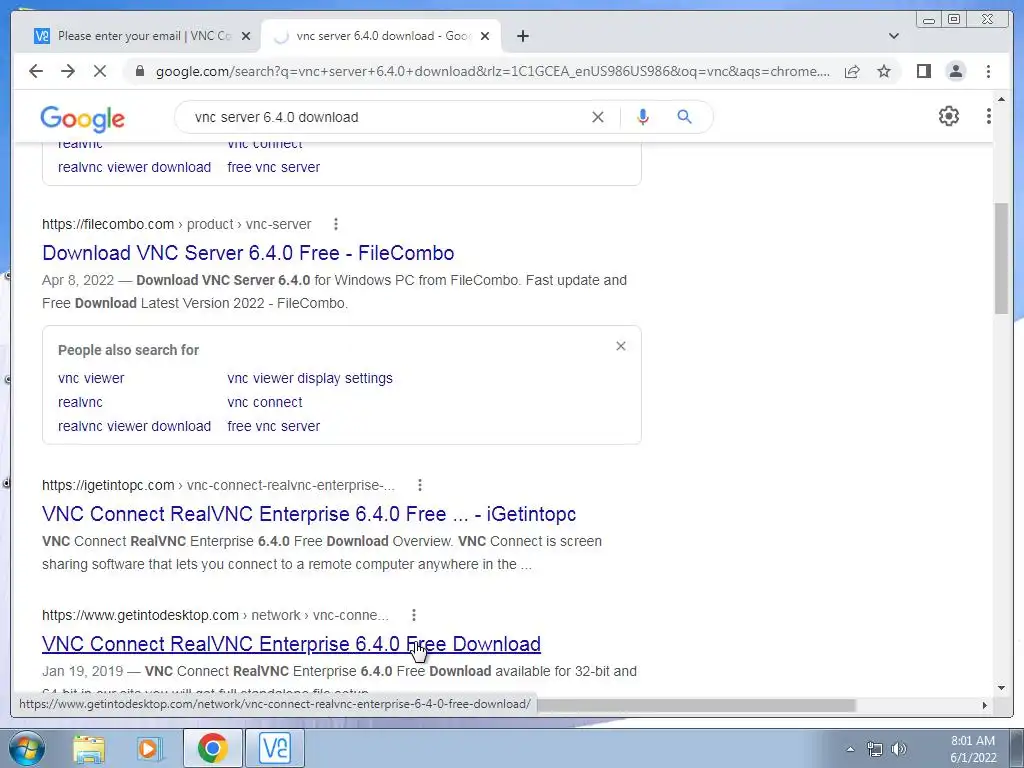Stop loading the page
The width and height of the screenshot is (1024, 768).
click(x=100, y=71)
